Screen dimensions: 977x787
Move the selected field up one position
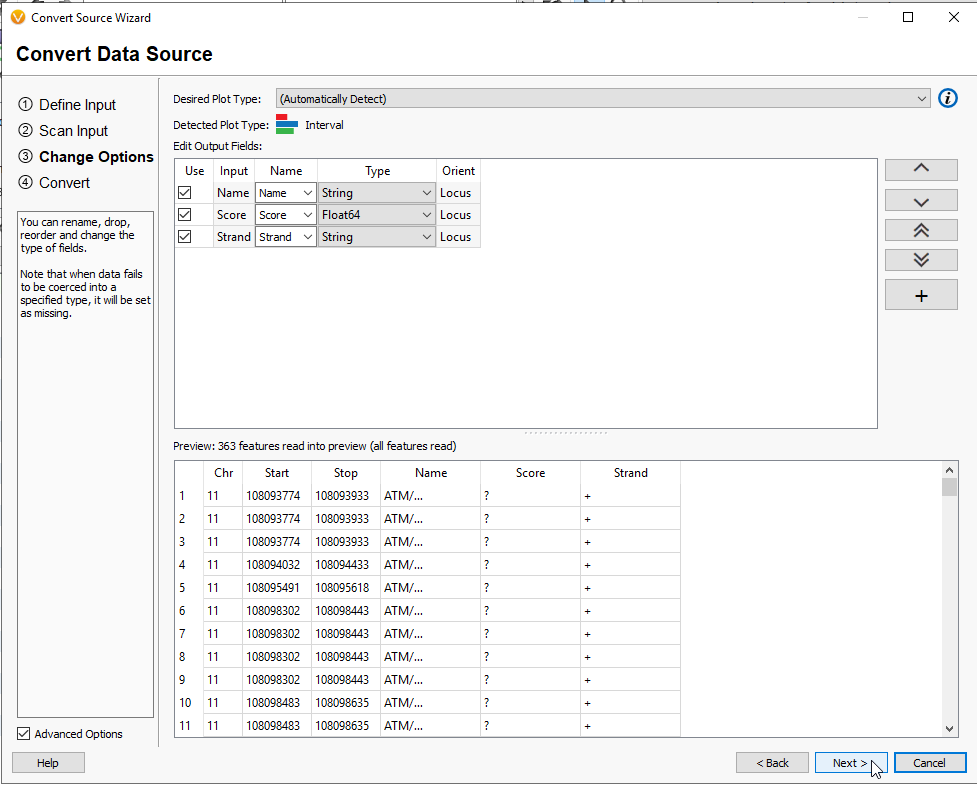[x=920, y=169]
